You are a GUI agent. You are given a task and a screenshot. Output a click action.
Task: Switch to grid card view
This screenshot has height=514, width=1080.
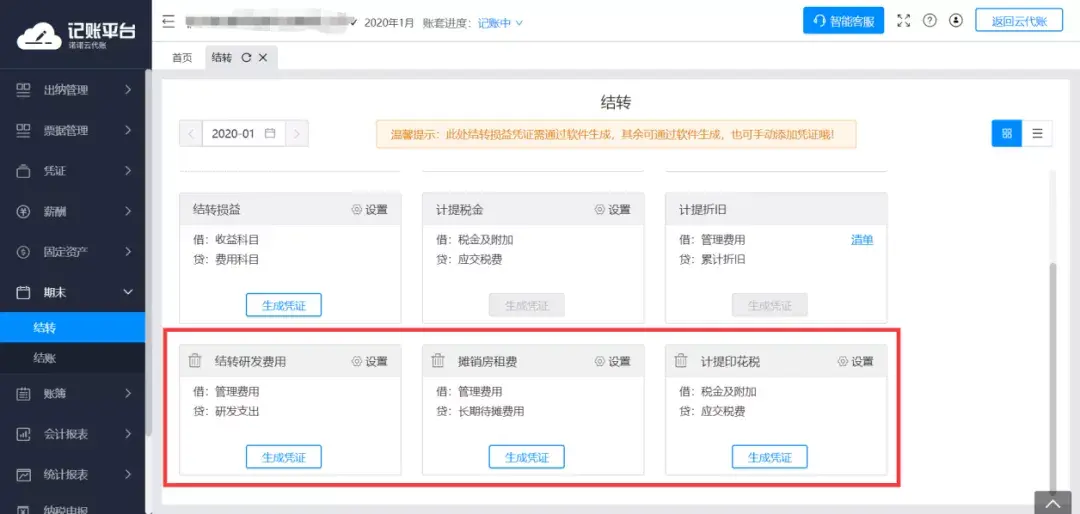click(x=1006, y=134)
